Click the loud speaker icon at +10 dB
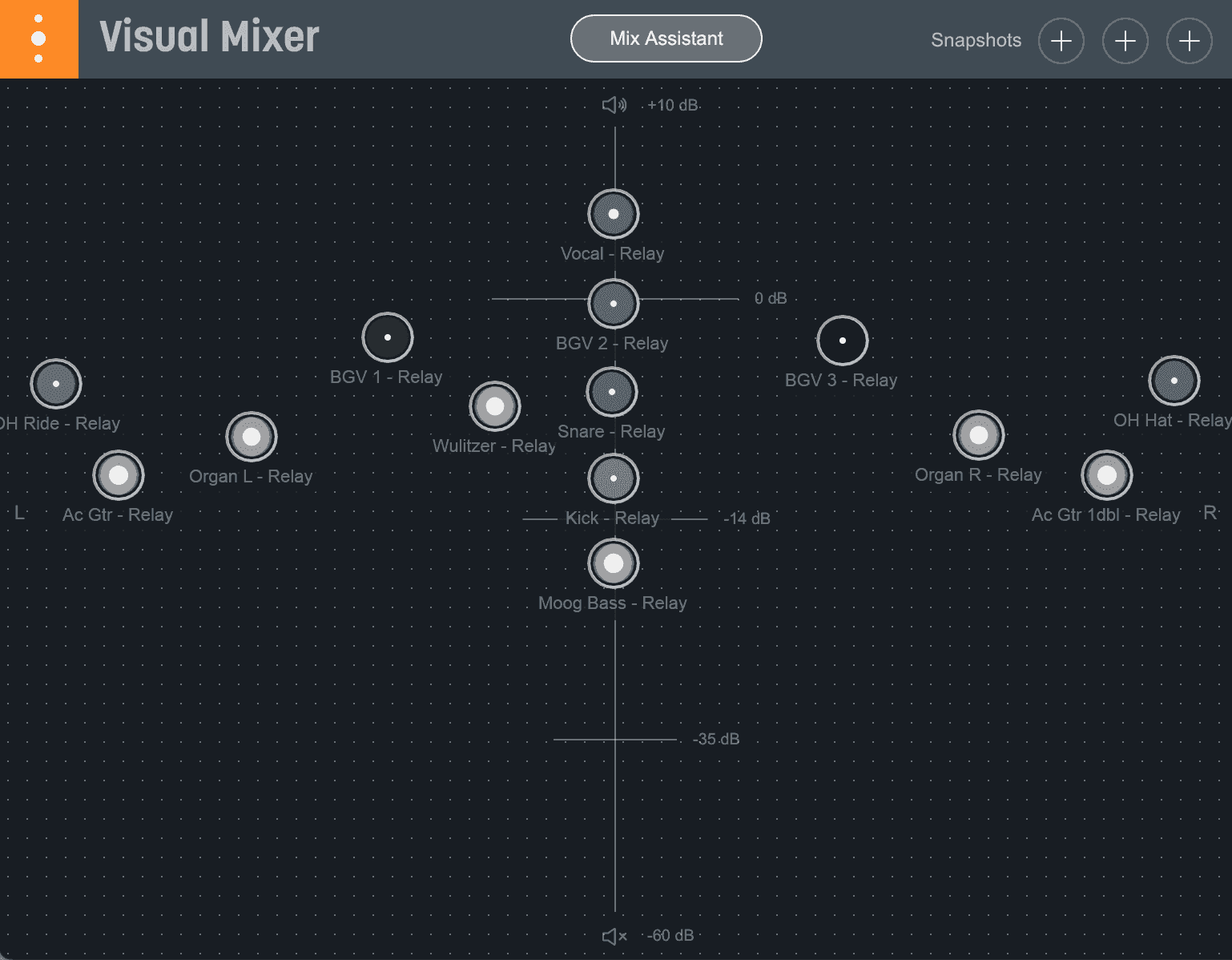The image size is (1232, 960). (614, 105)
